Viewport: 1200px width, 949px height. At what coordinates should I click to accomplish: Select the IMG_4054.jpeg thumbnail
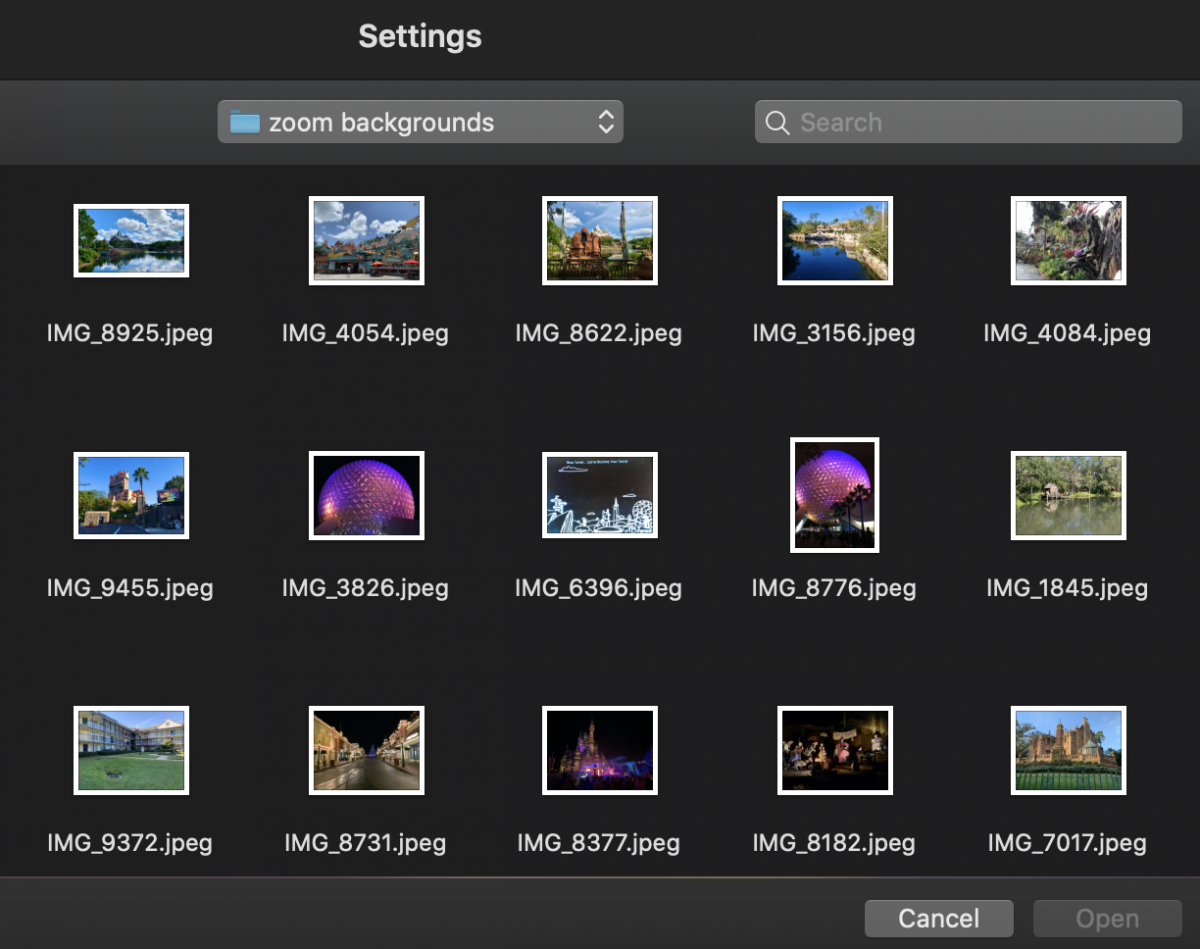click(366, 240)
